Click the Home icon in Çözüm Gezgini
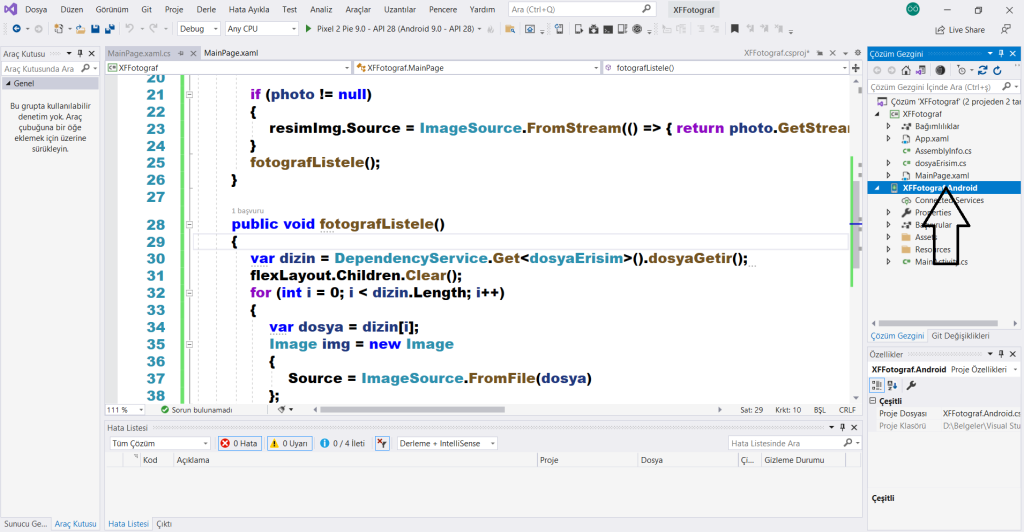The image size is (1024, 532). click(x=906, y=70)
